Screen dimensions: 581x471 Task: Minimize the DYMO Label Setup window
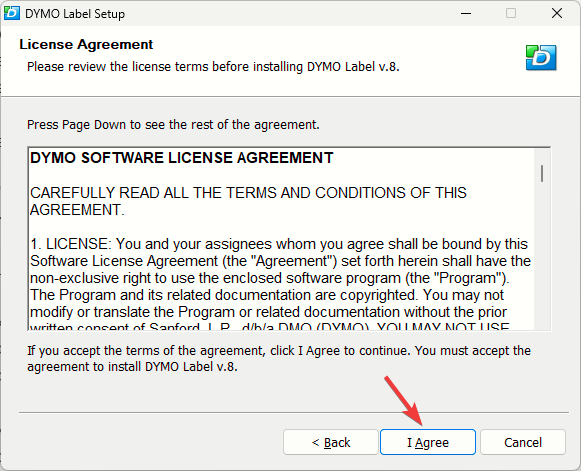point(466,13)
